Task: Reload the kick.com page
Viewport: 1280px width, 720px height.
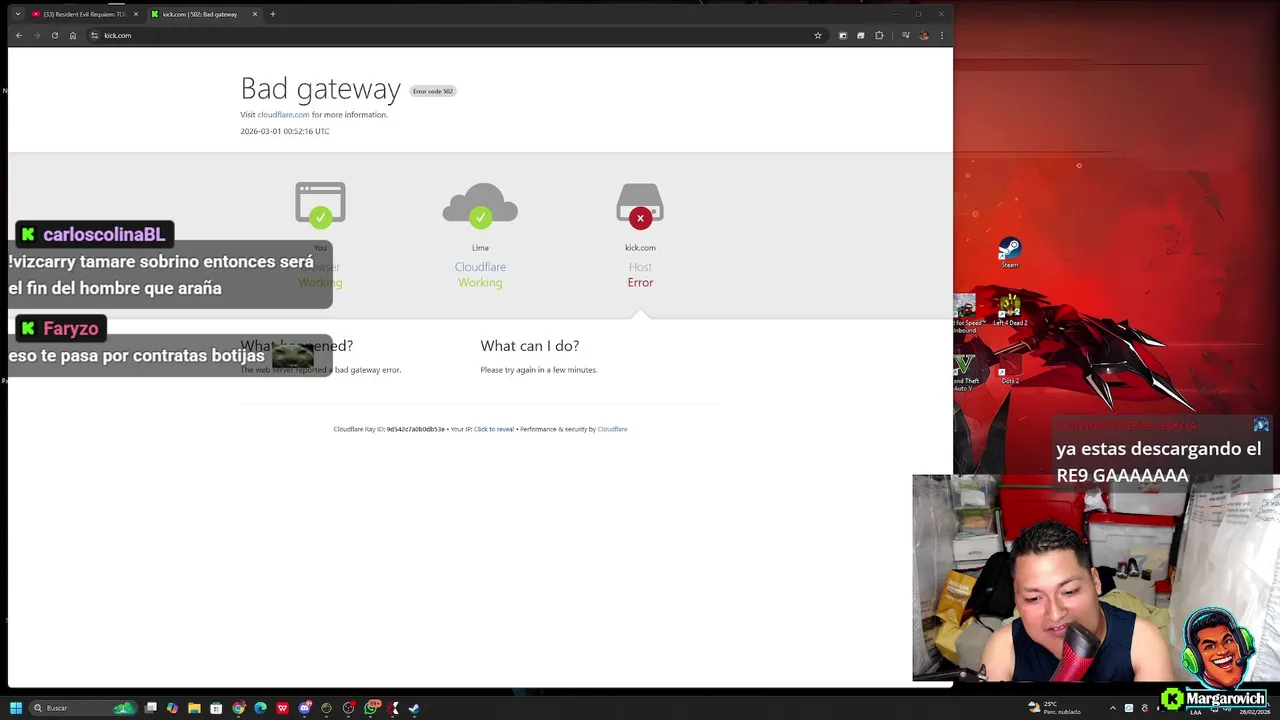Action: (x=55, y=35)
